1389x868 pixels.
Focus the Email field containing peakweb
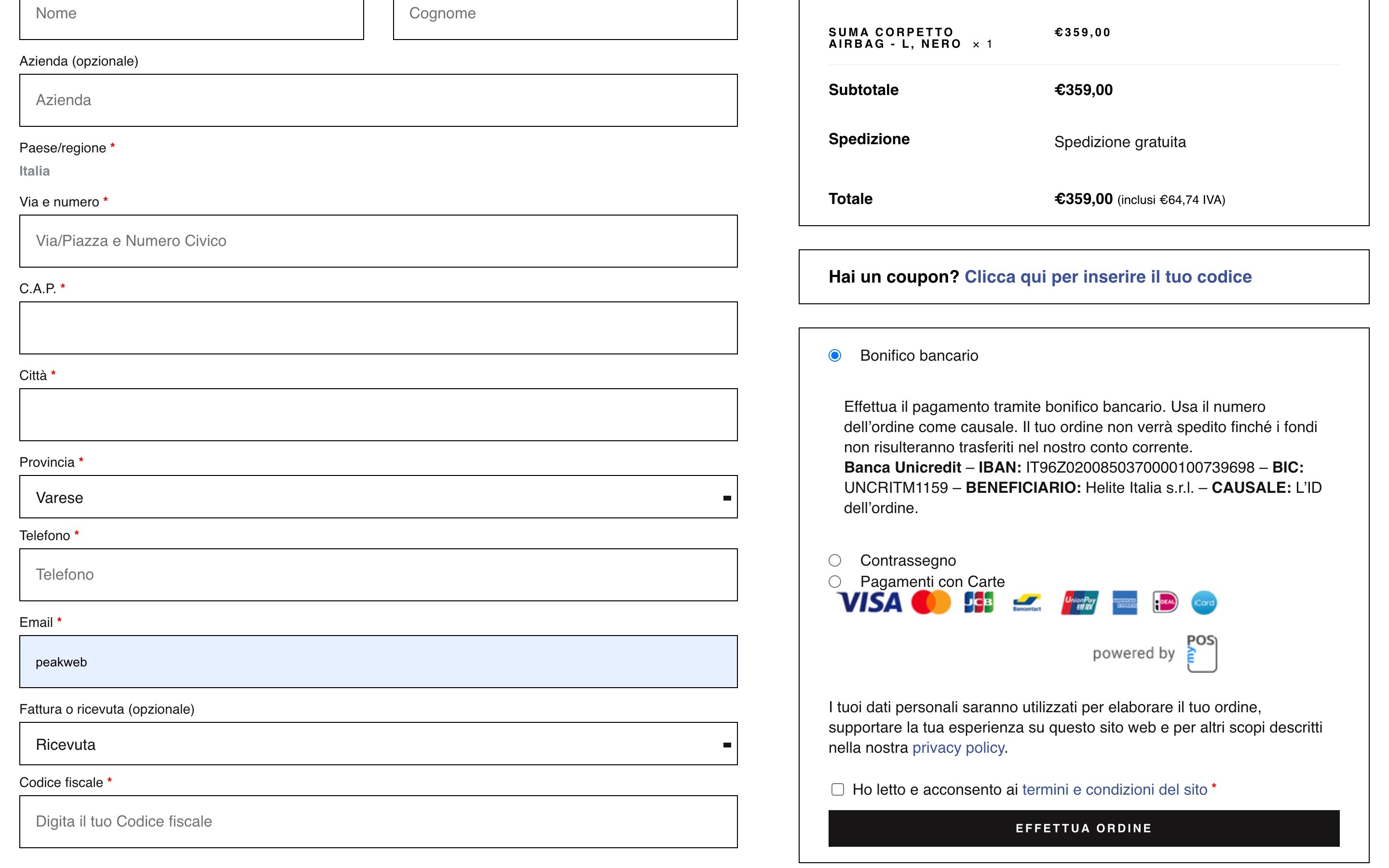tap(378, 661)
